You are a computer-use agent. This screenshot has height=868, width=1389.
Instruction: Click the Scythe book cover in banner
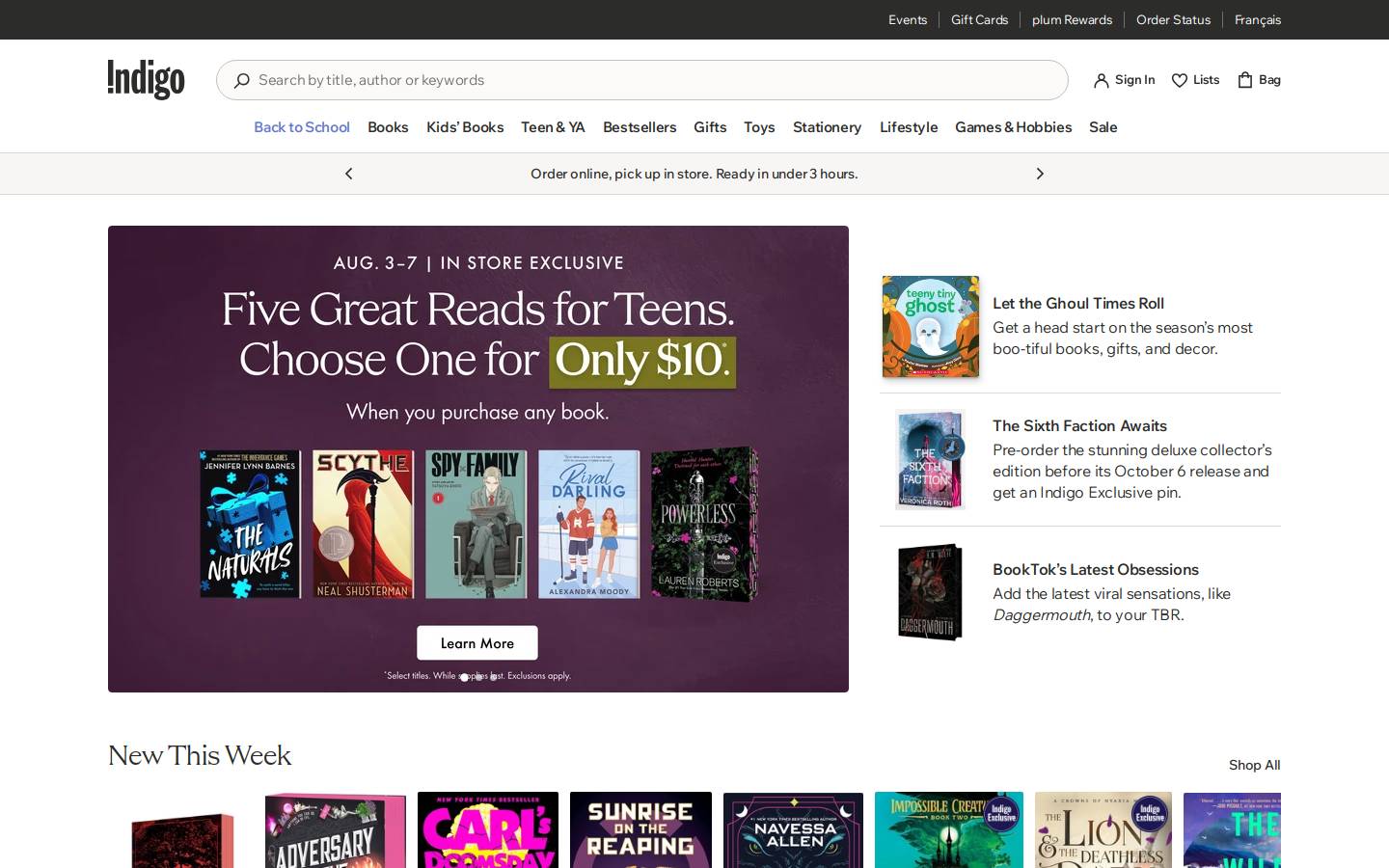point(364,525)
